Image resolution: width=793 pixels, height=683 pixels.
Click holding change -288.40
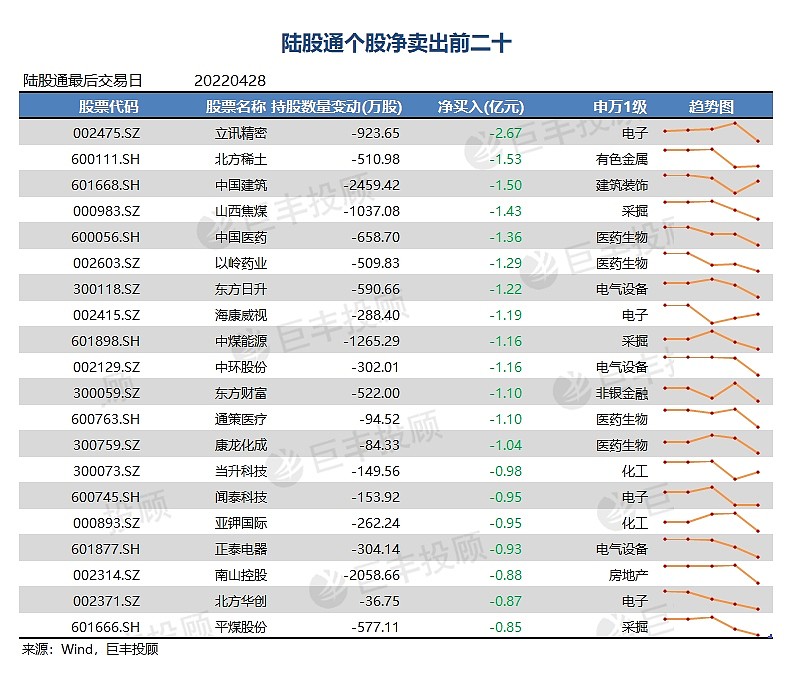375,315
